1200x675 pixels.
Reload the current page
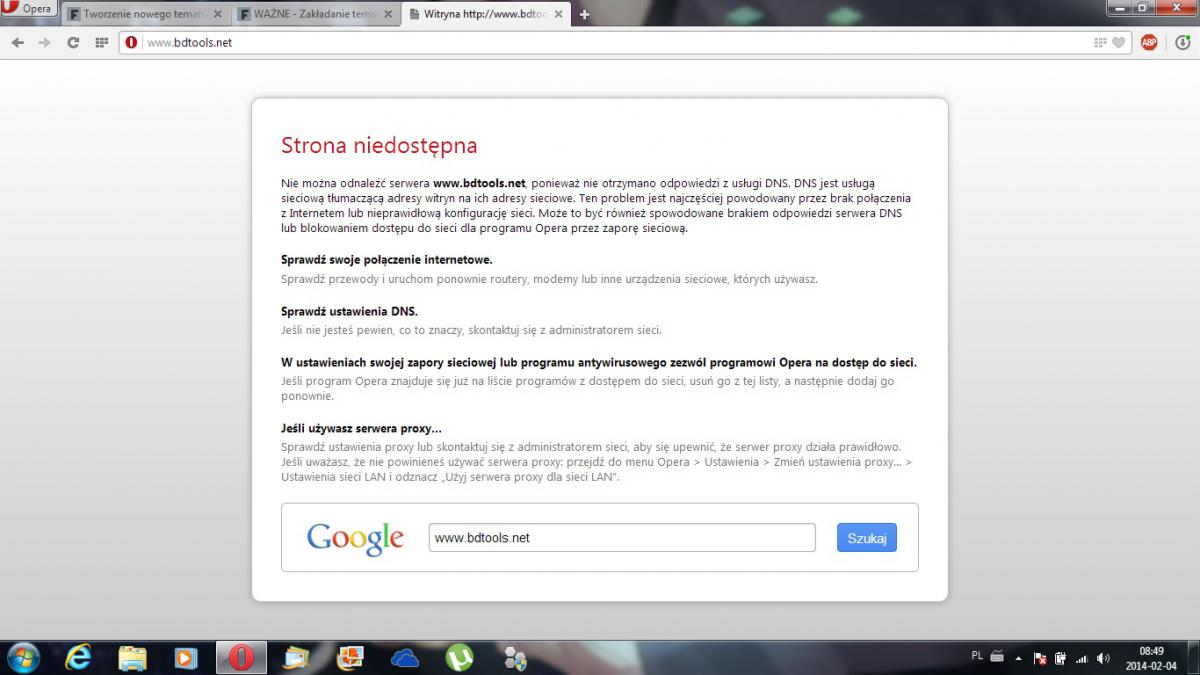[x=73, y=43]
